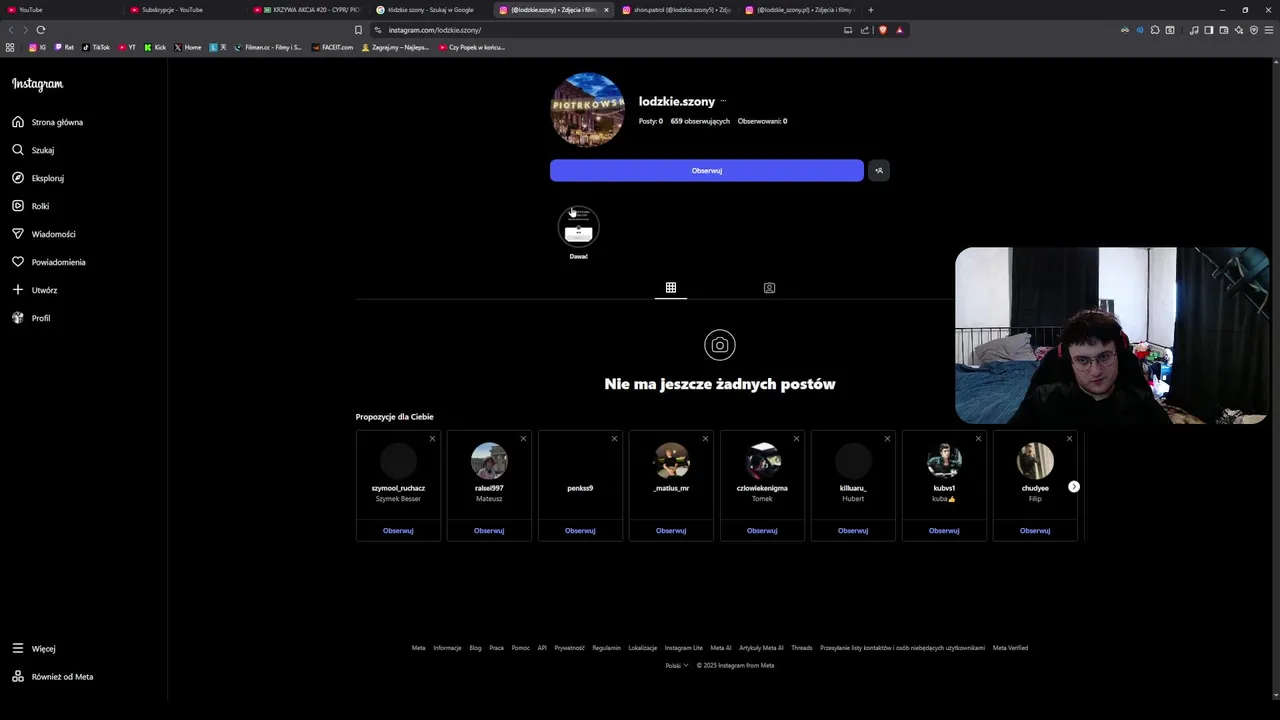This screenshot has height=720, width=1280.
Task: Follow chudyee via Obserwuj
Action: click(1035, 531)
